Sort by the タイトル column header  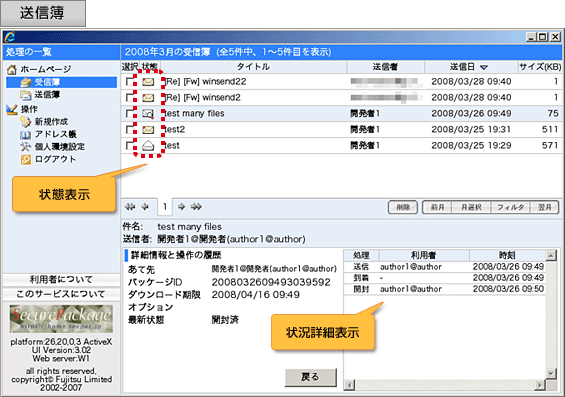[x=253, y=67]
